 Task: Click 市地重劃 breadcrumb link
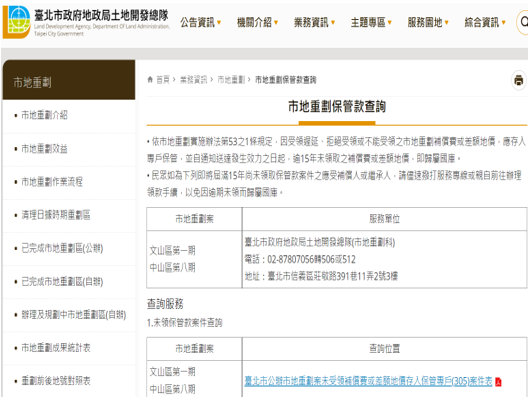231,80
